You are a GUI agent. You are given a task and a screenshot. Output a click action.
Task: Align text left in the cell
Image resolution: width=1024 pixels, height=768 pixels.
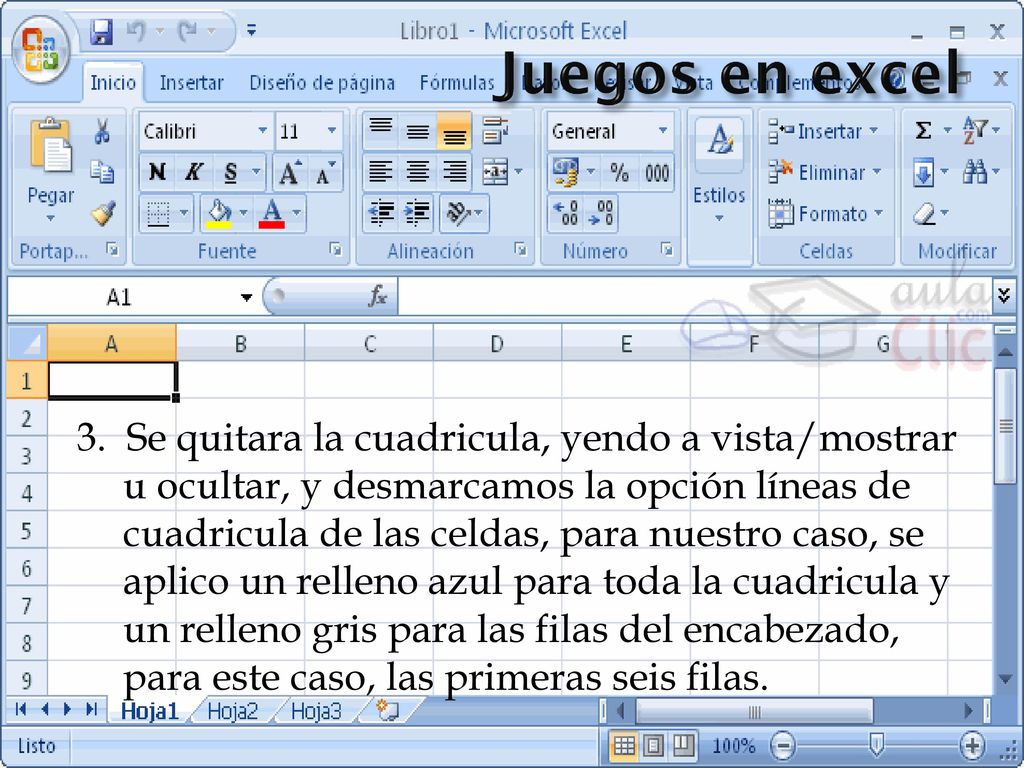pyautogui.click(x=381, y=172)
